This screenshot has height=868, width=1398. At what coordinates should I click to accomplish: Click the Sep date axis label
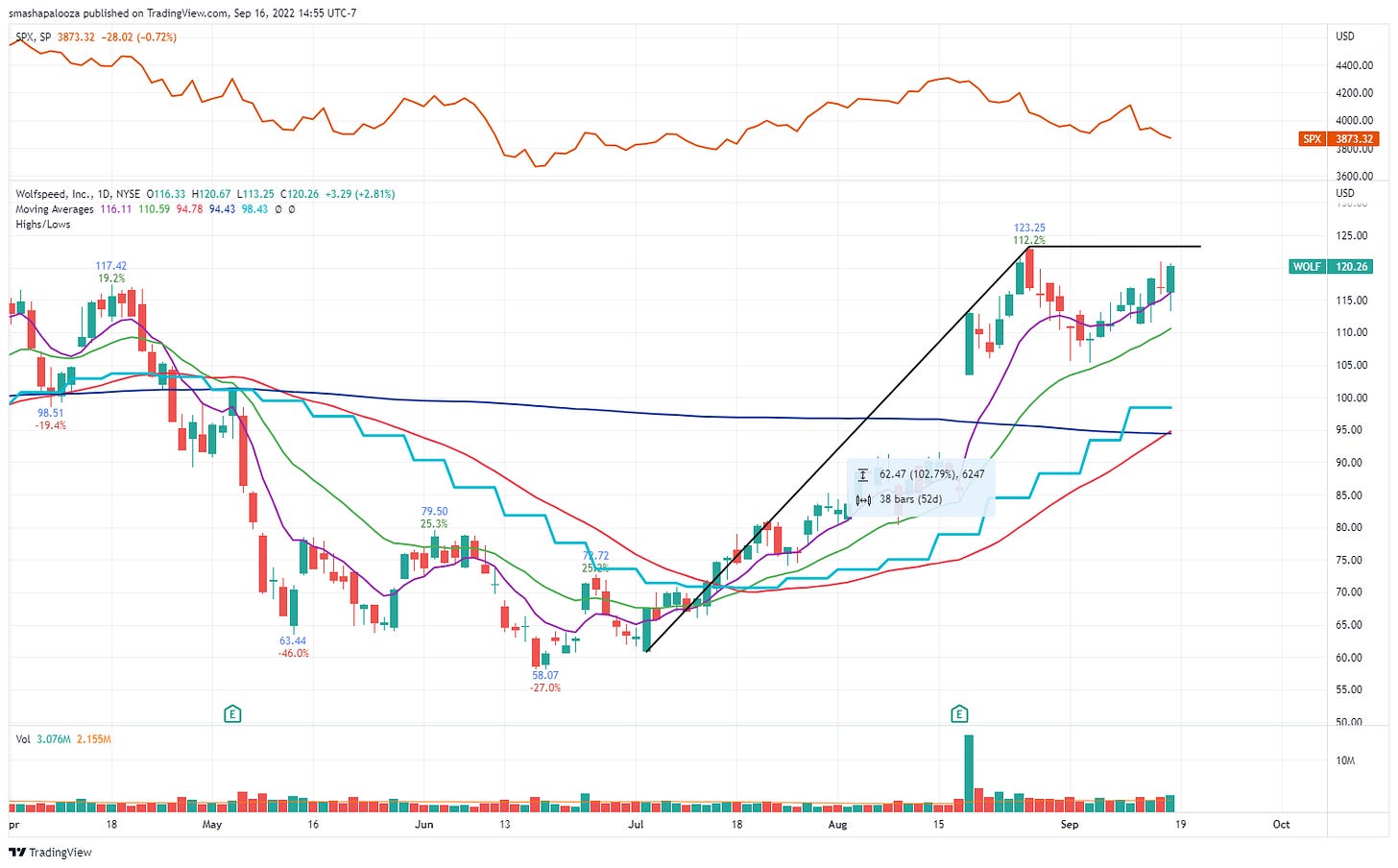(x=1070, y=824)
